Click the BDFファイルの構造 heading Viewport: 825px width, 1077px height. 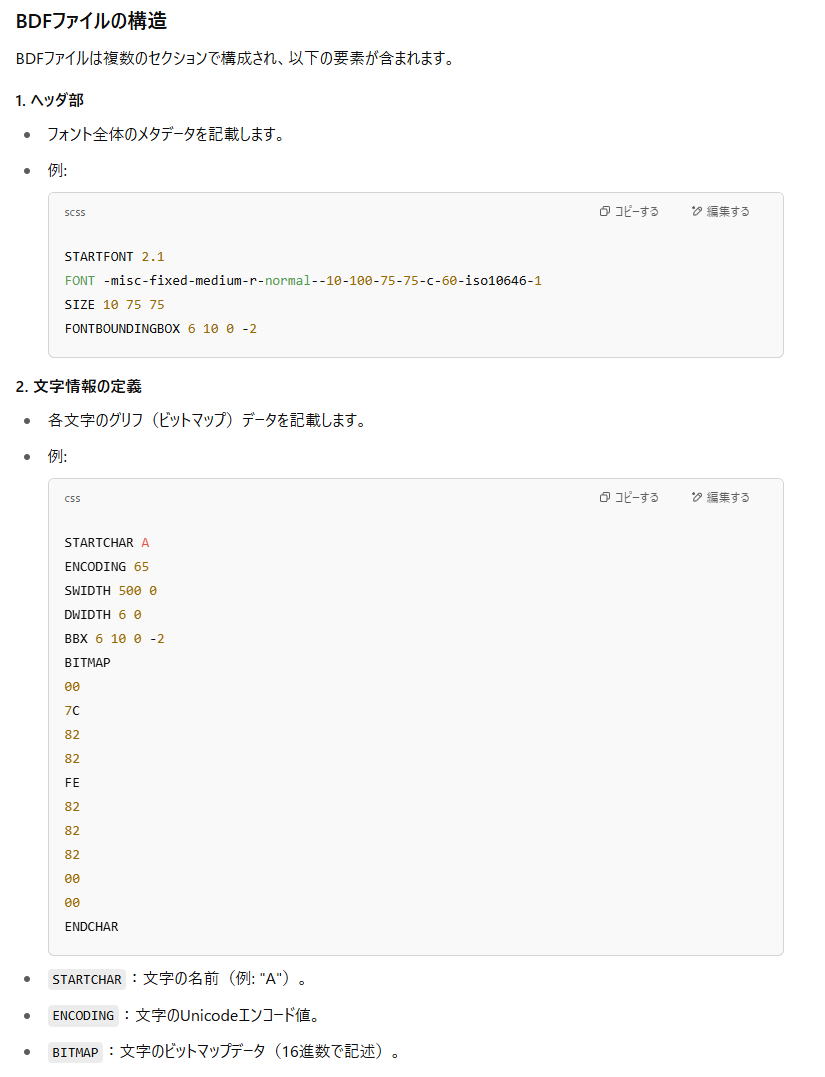point(91,21)
